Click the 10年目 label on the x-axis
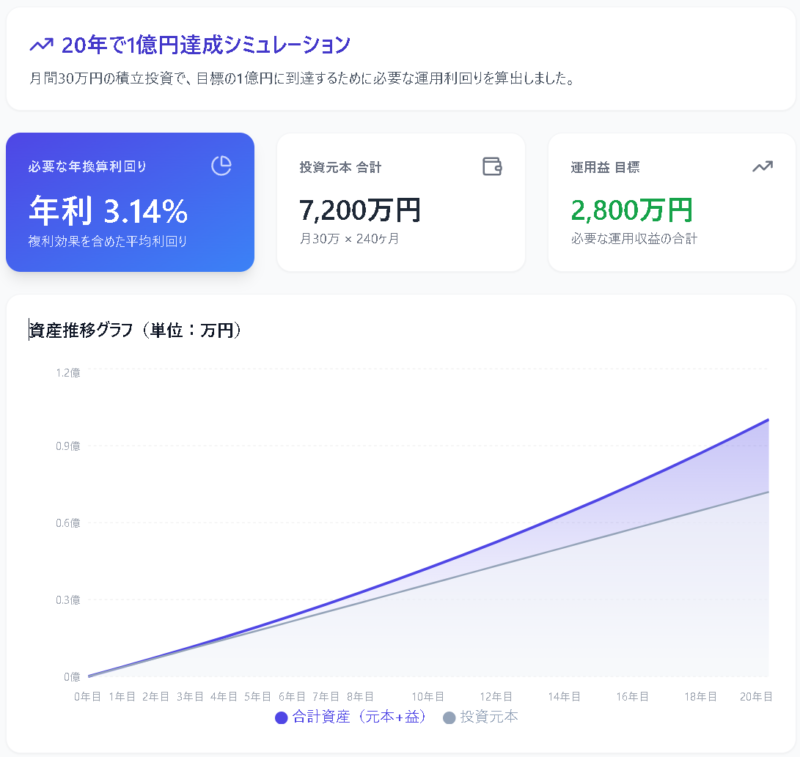This screenshot has width=800, height=757. click(427, 696)
